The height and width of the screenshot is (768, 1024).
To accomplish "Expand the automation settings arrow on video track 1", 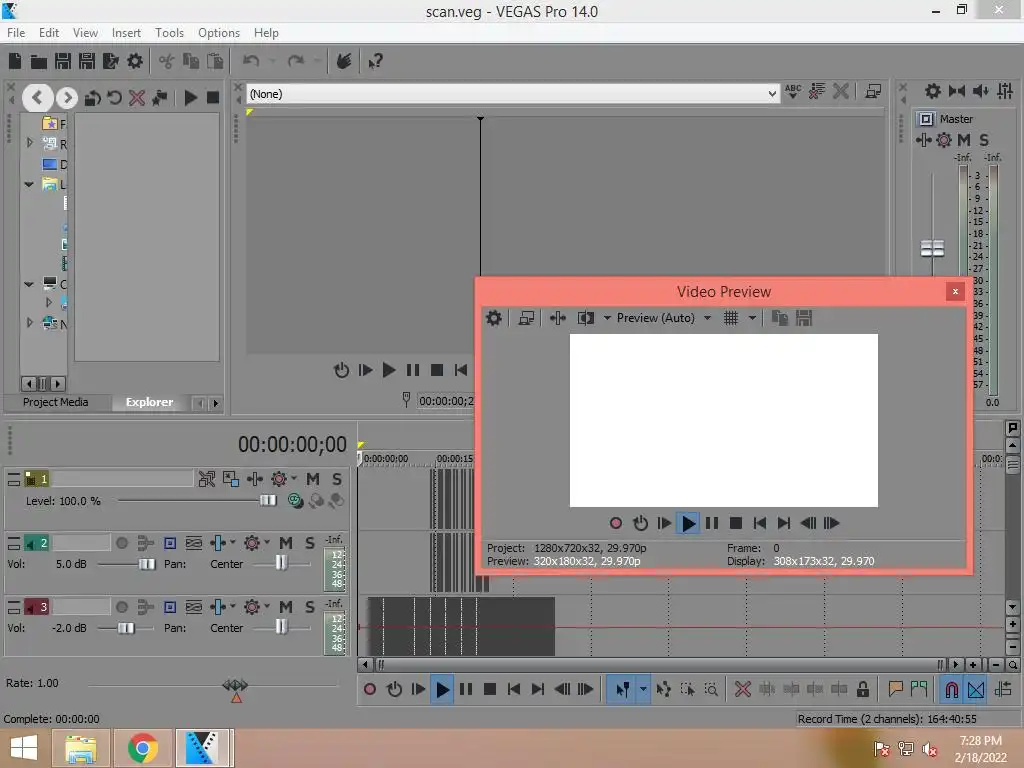I will 294,478.
